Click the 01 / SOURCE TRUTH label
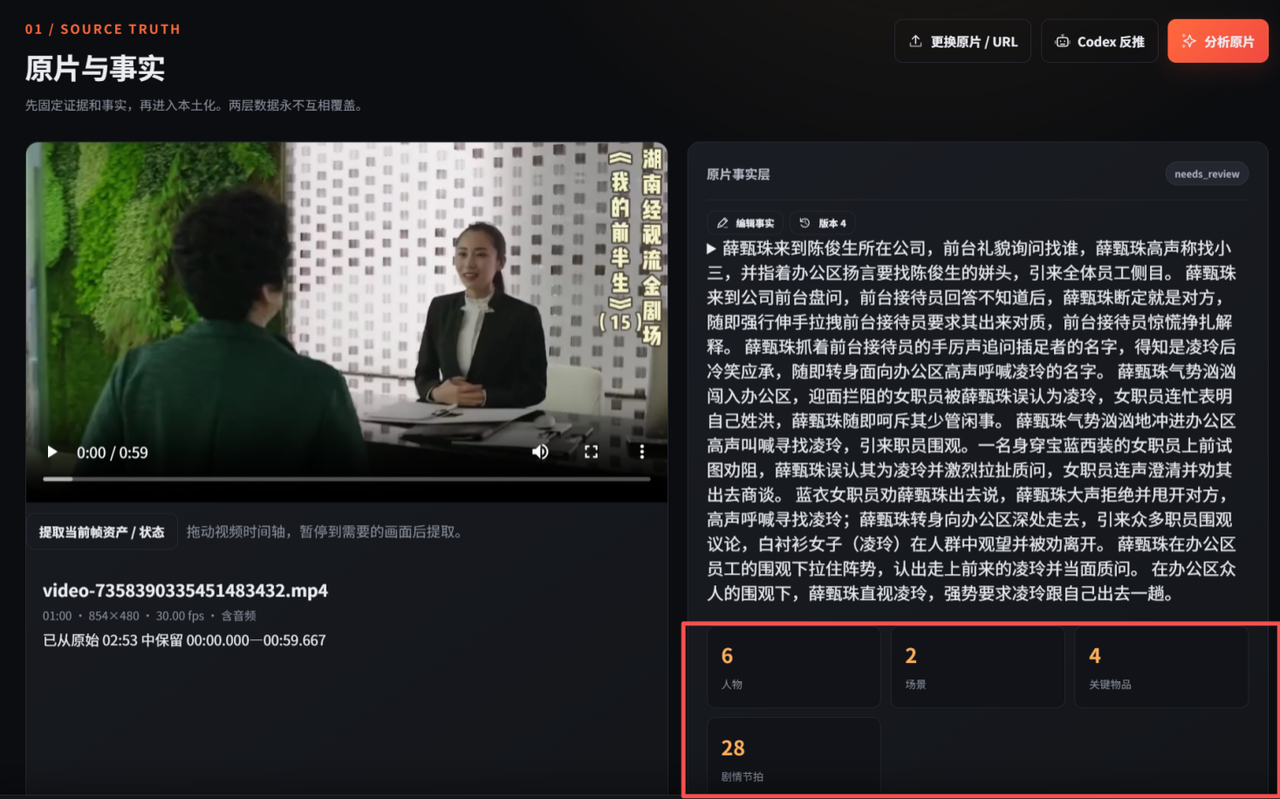The height and width of the screenshot is (799, 1280). pos(103,29)
